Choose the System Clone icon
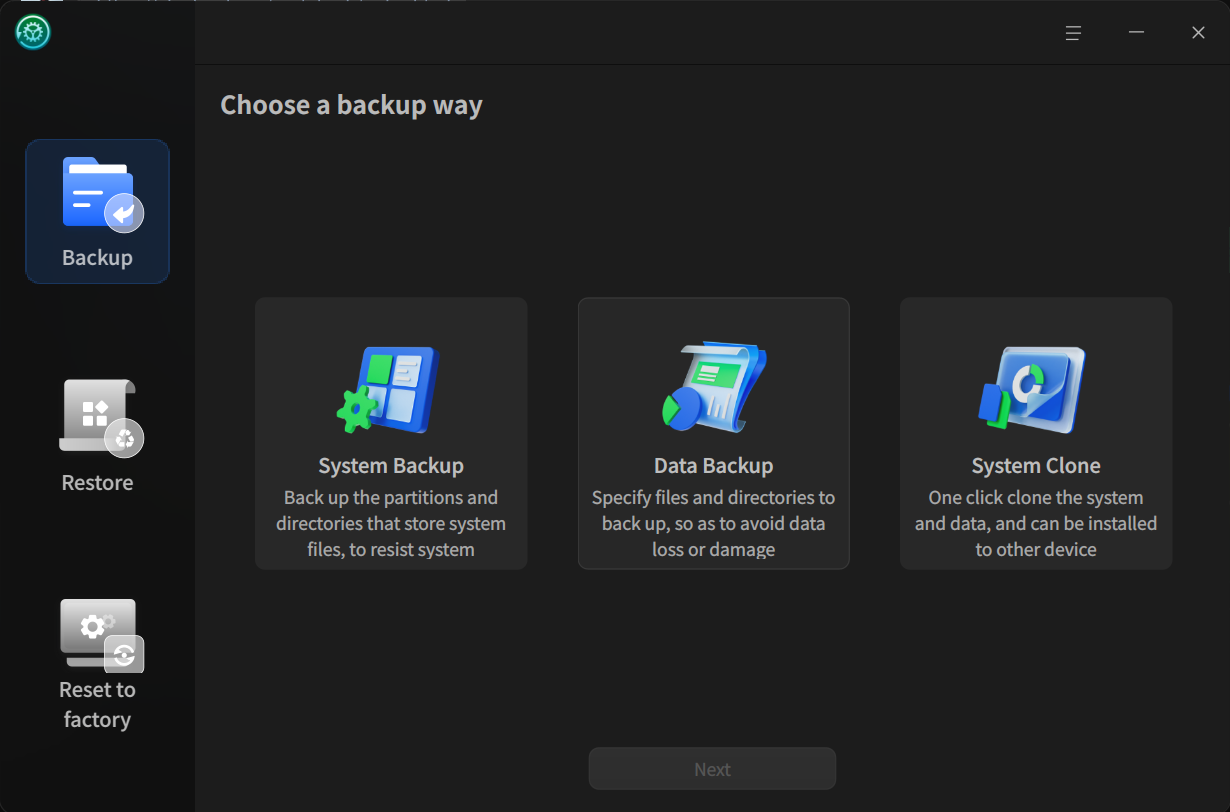1230x812 pixels. coord(1032,389)
